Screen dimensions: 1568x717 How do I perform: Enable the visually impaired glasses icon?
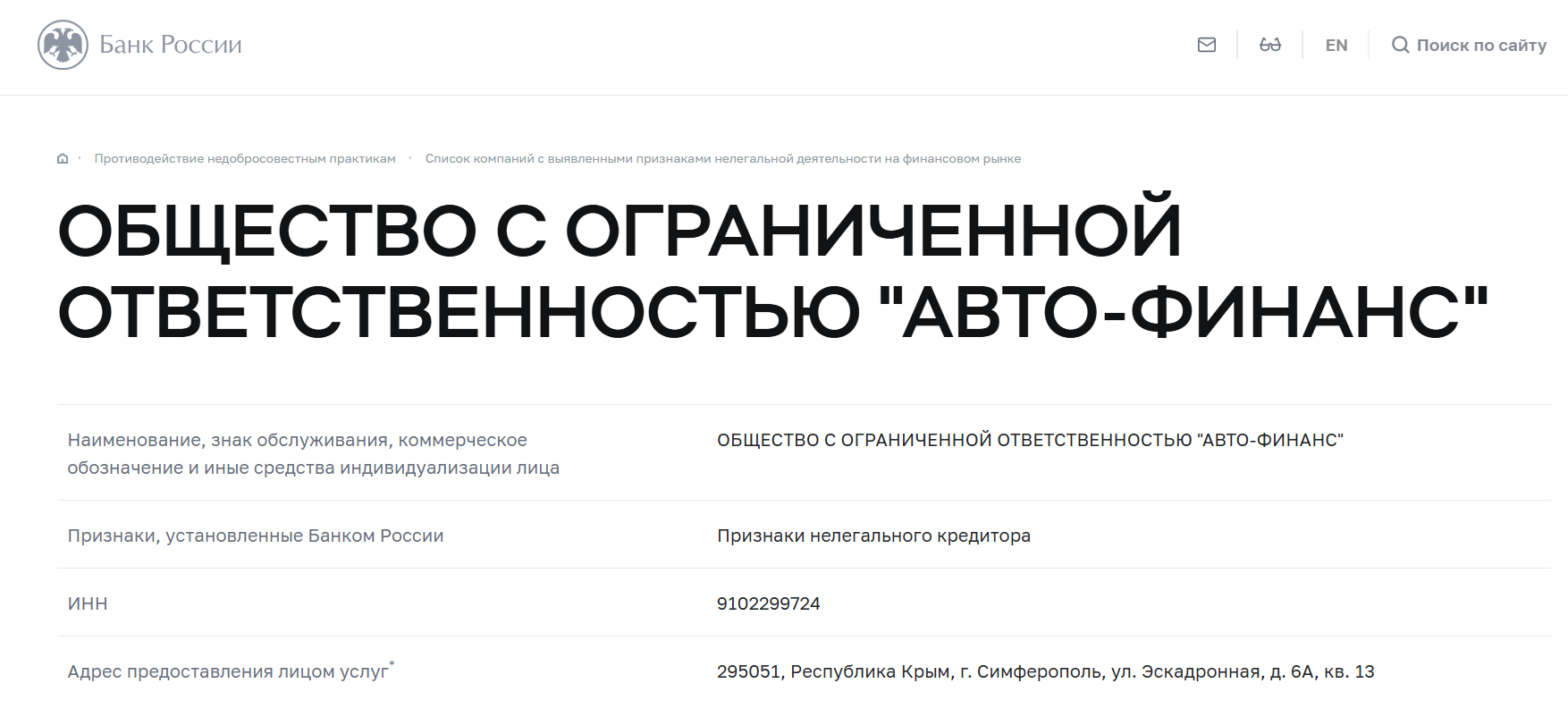click(x=1270, y=45)
